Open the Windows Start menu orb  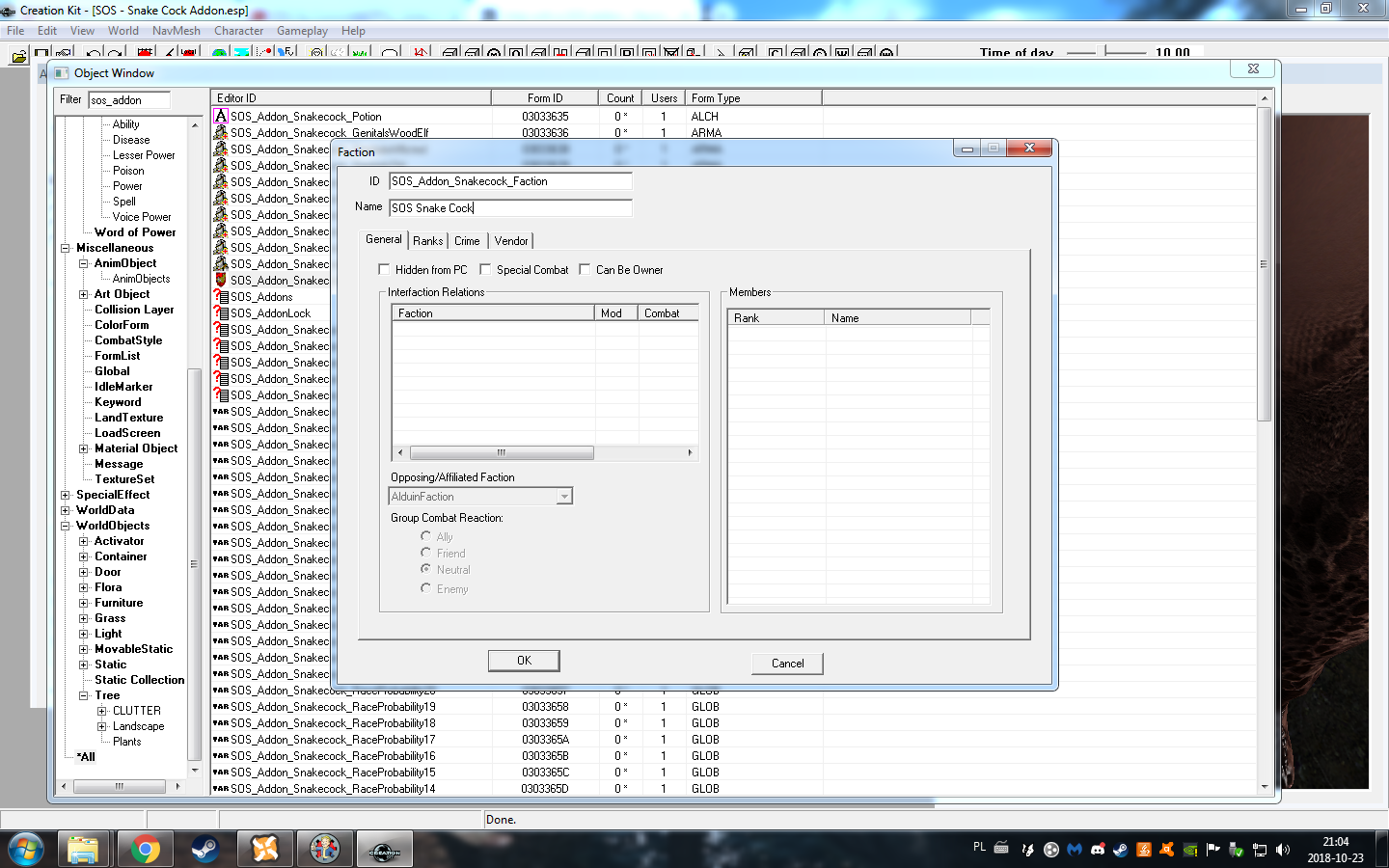pos(26,850)
